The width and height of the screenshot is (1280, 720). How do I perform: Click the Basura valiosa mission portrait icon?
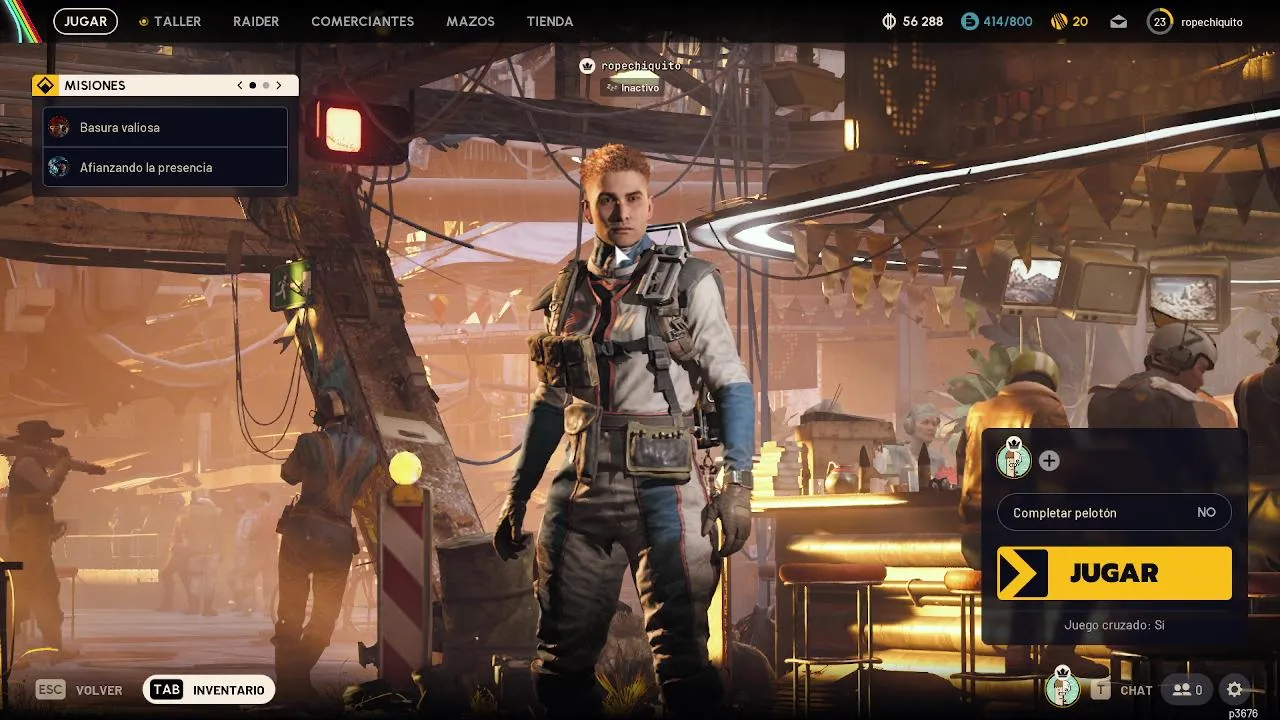59,127
